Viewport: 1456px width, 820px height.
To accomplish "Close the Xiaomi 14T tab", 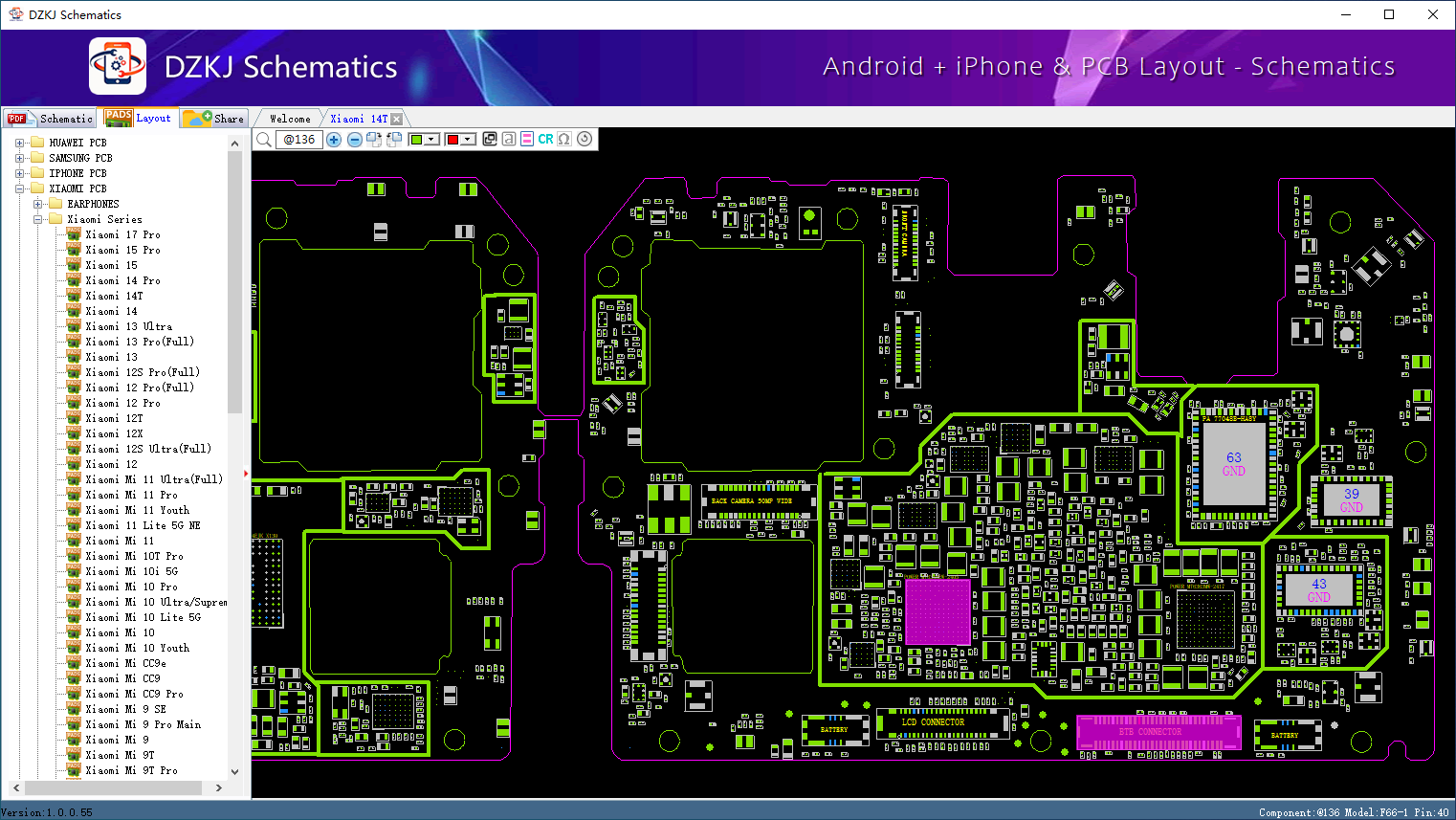I will pyautogui.click(x=397, y=120).
